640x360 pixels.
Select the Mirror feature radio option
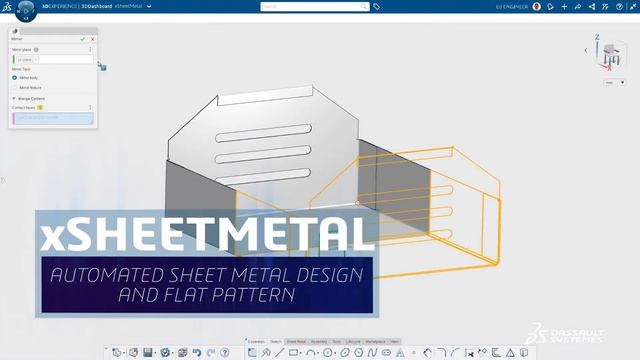[15, 88]
